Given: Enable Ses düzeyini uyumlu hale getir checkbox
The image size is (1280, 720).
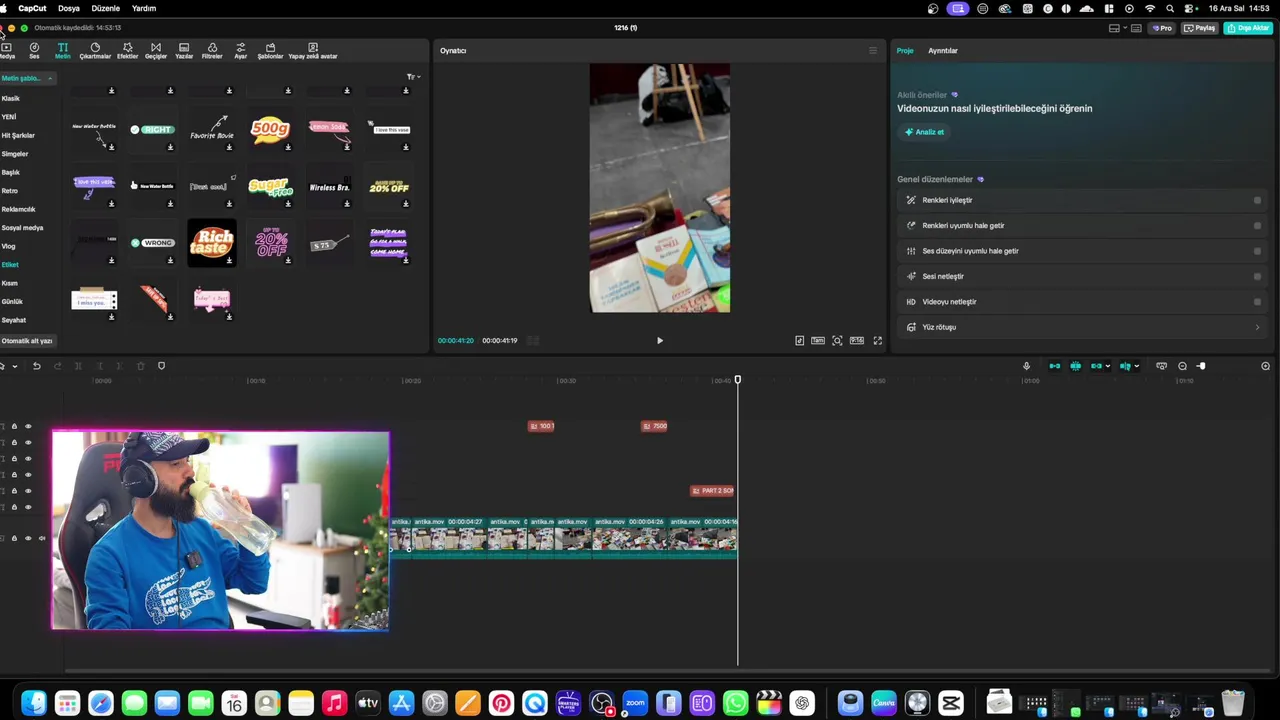Looking at the screenshot, I should coord(1257,251).
